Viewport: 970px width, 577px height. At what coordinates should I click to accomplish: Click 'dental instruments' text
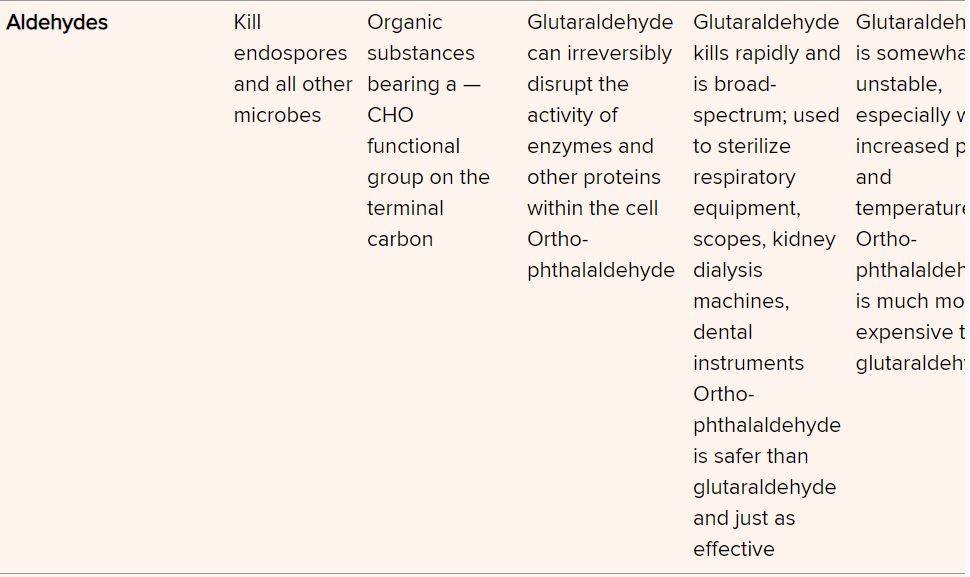point(749,348)
